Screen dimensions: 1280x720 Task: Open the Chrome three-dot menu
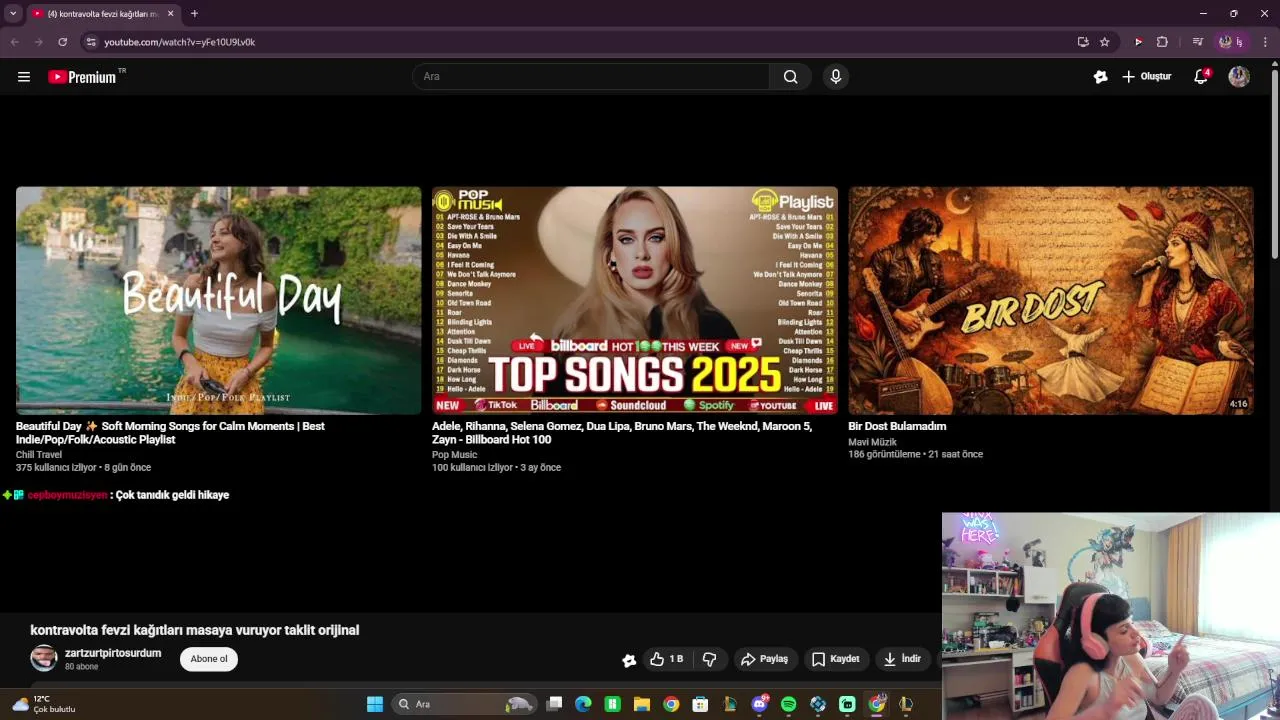click(1265, 42)
